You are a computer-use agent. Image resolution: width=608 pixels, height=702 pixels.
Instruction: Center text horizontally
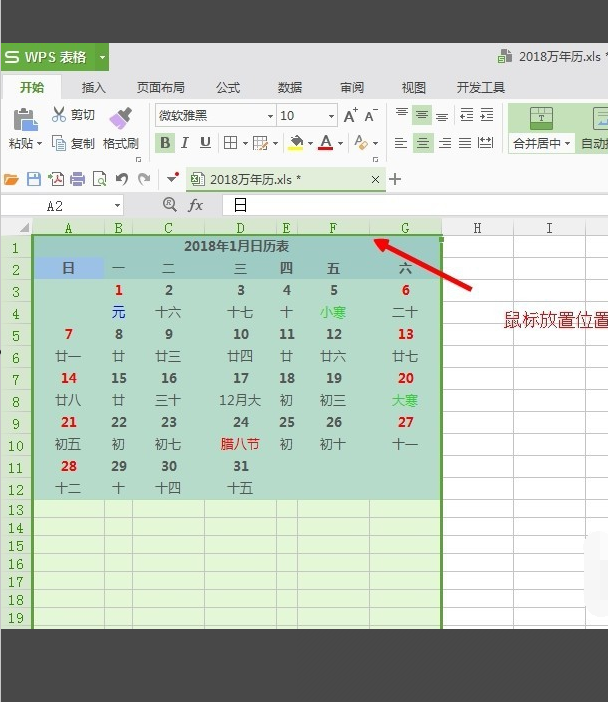(x=423, y=143)
